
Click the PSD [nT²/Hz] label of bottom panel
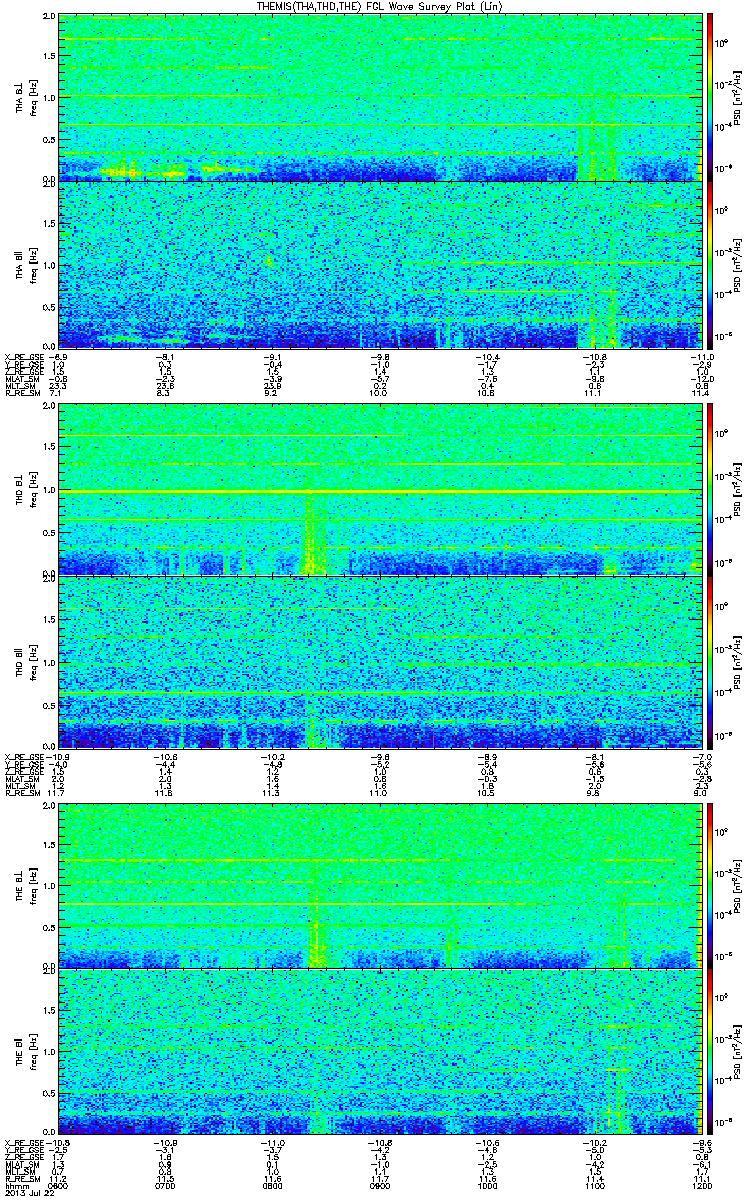[x=738, y=1050]
